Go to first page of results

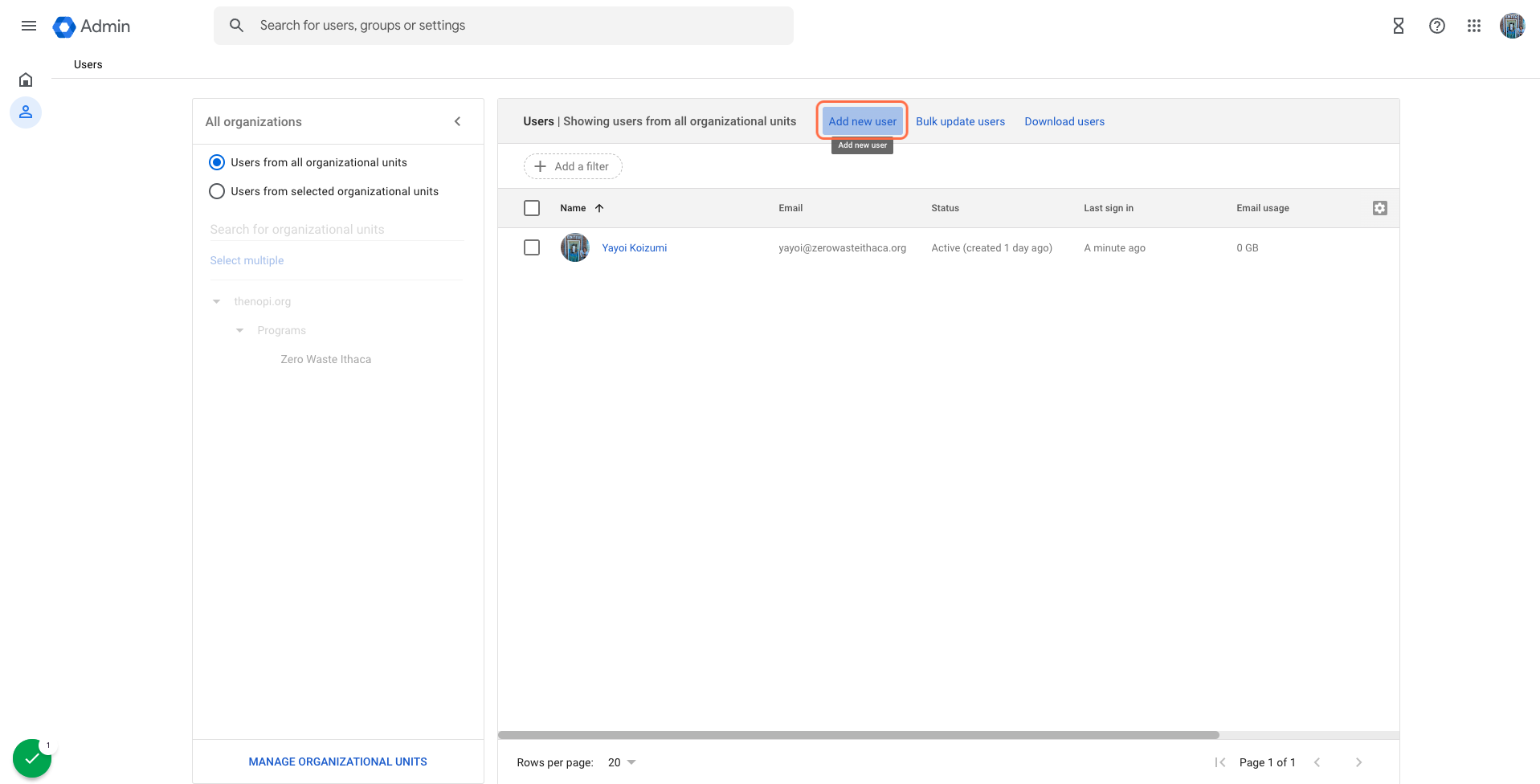(1219, 762)
